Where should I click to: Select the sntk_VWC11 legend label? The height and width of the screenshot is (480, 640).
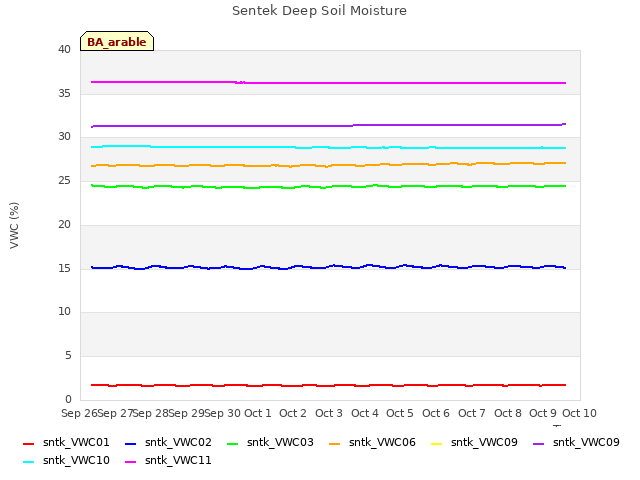[178, 460]
